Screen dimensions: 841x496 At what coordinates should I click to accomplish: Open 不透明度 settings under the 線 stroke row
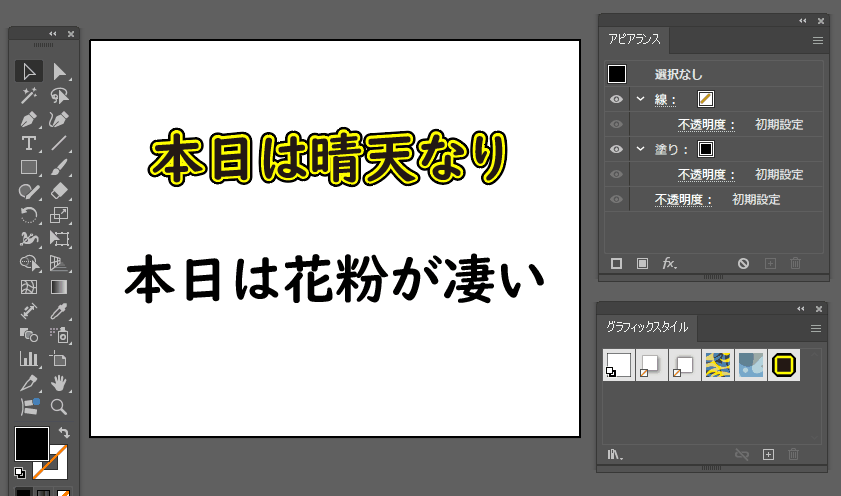click(706, 125)
